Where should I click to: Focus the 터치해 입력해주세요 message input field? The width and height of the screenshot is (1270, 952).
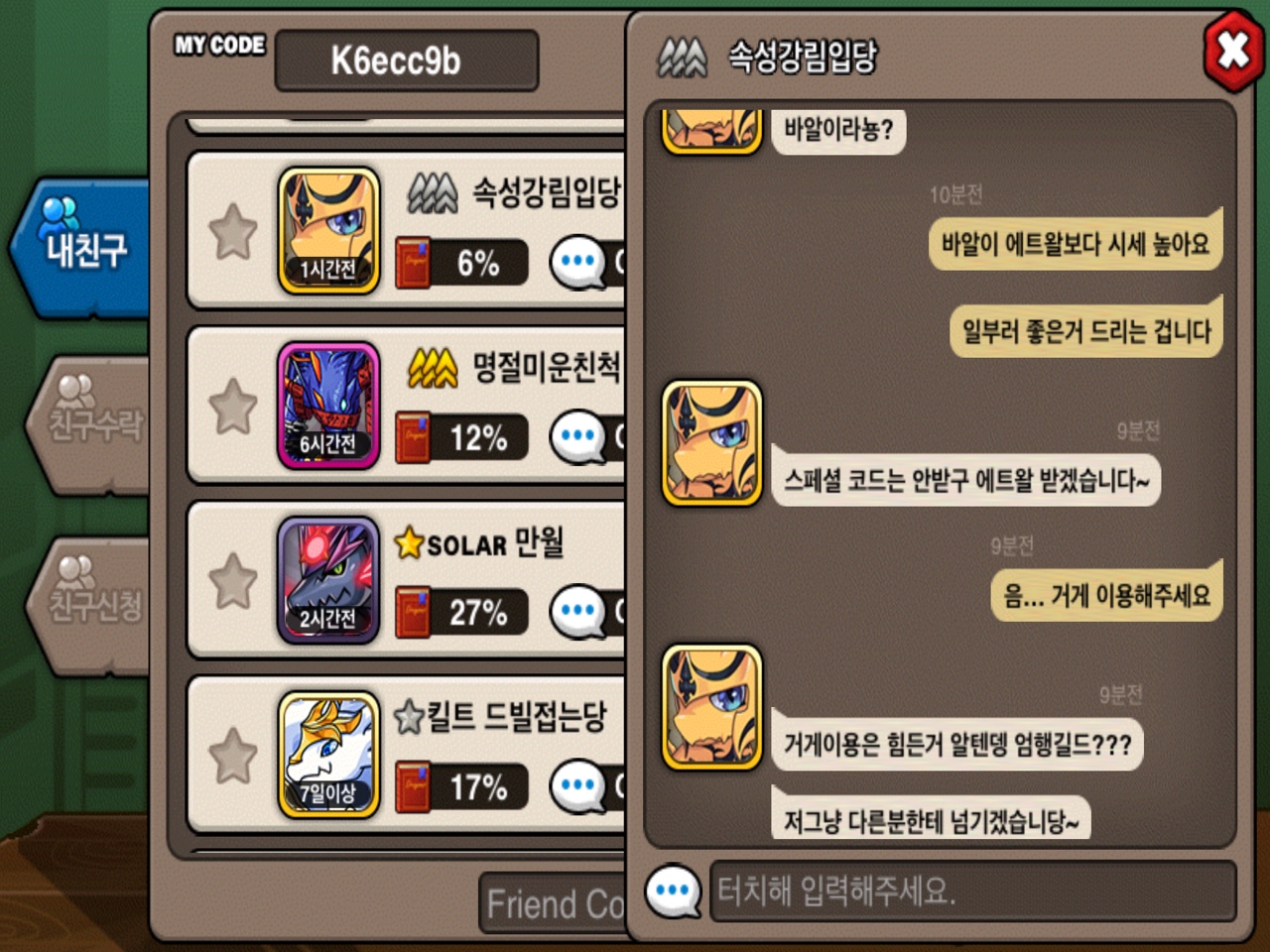click(973, 891)
